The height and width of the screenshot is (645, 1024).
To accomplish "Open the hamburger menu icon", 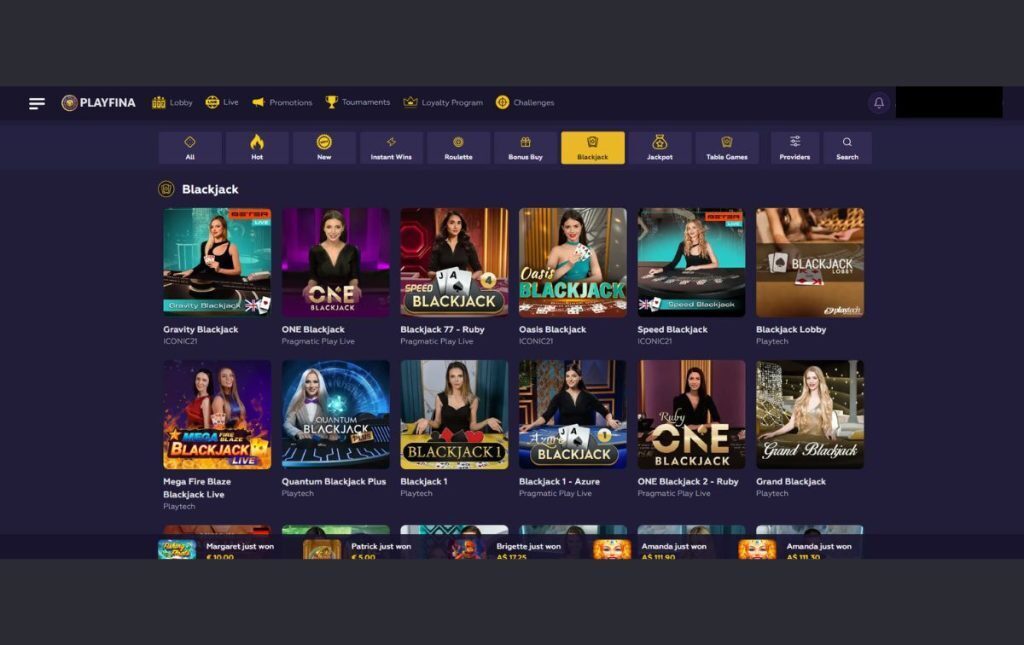I will tap(37, 103).
